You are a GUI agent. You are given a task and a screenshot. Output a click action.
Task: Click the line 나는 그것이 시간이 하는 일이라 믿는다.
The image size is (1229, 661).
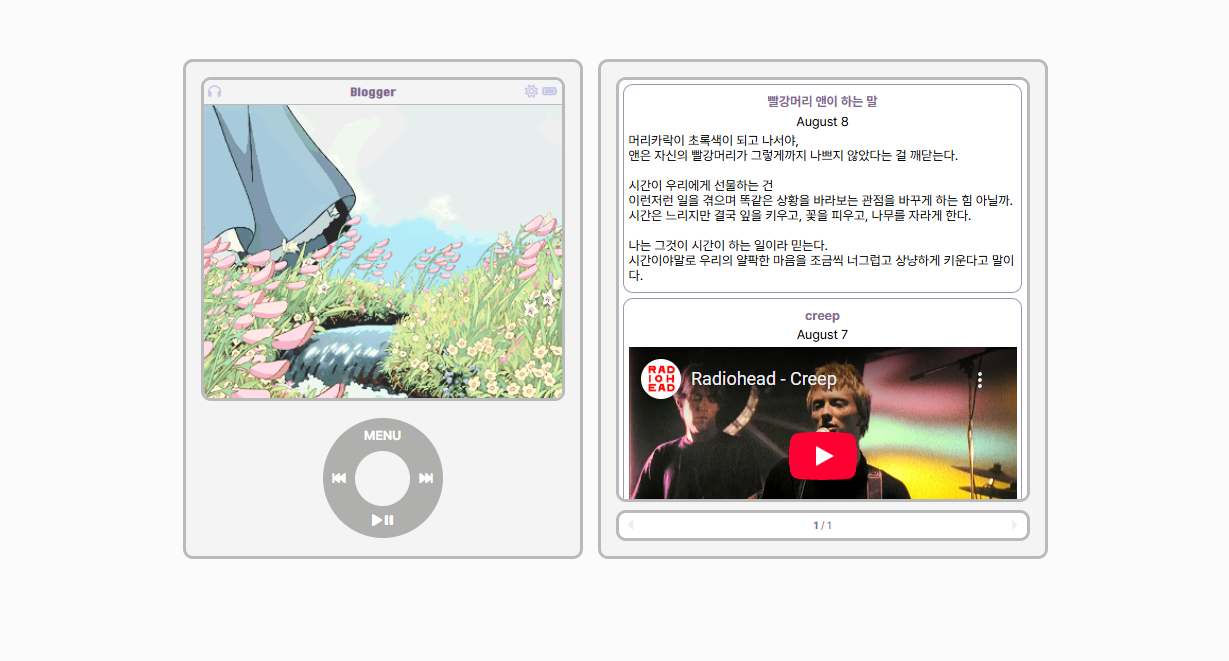pos(728,245)
